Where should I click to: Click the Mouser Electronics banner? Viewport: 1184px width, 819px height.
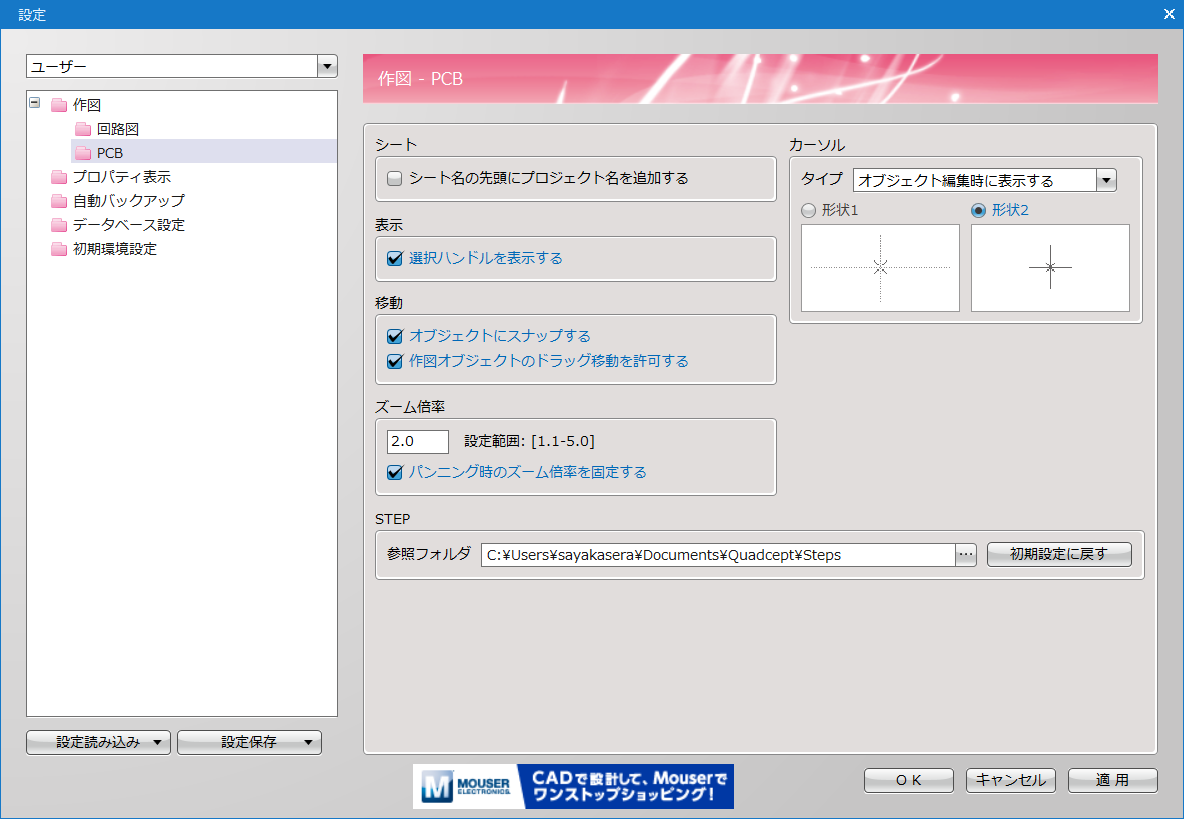573,787
